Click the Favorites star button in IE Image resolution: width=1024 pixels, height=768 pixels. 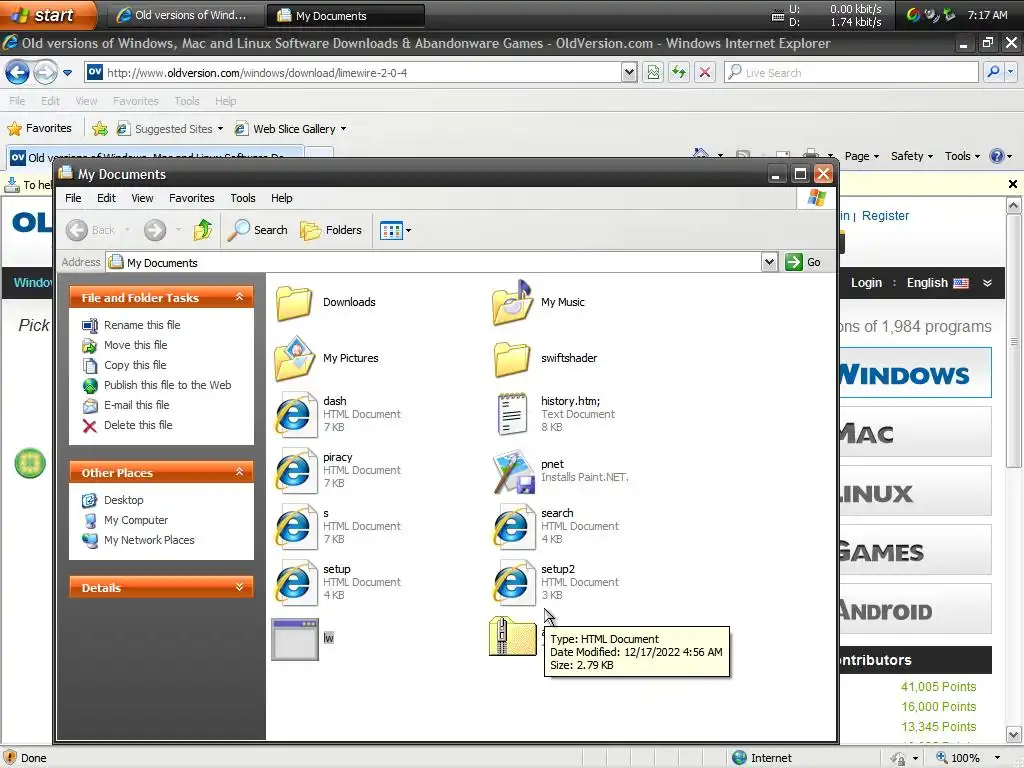pos(40,129)
